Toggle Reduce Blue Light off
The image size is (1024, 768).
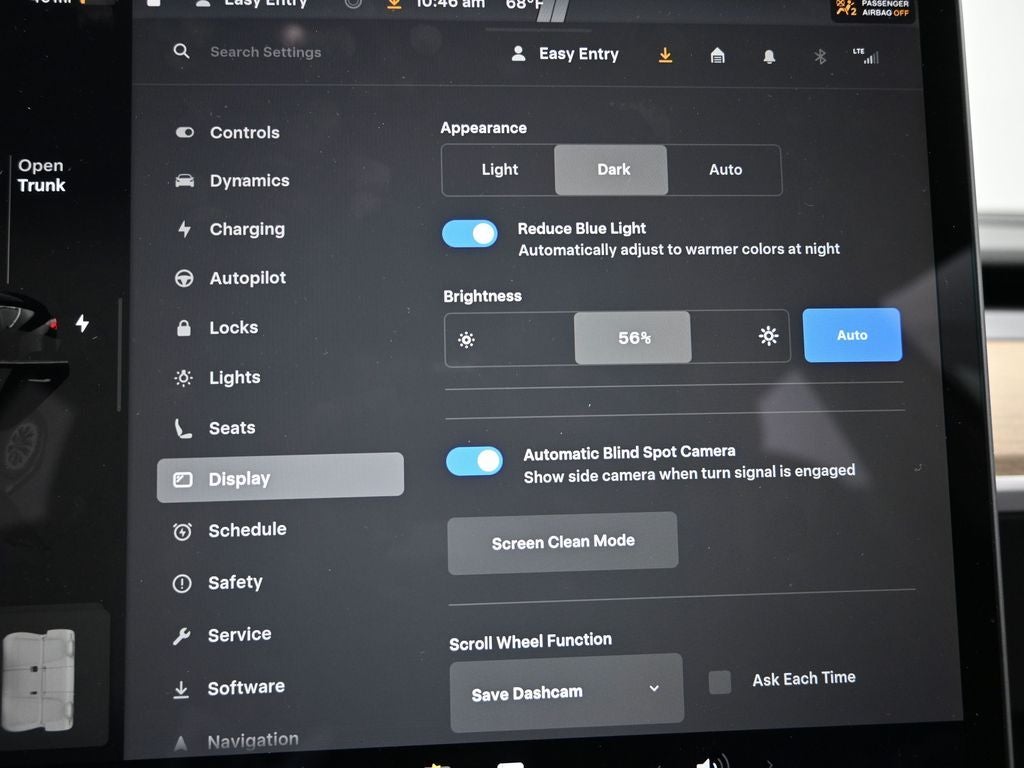tap(470, 233)
